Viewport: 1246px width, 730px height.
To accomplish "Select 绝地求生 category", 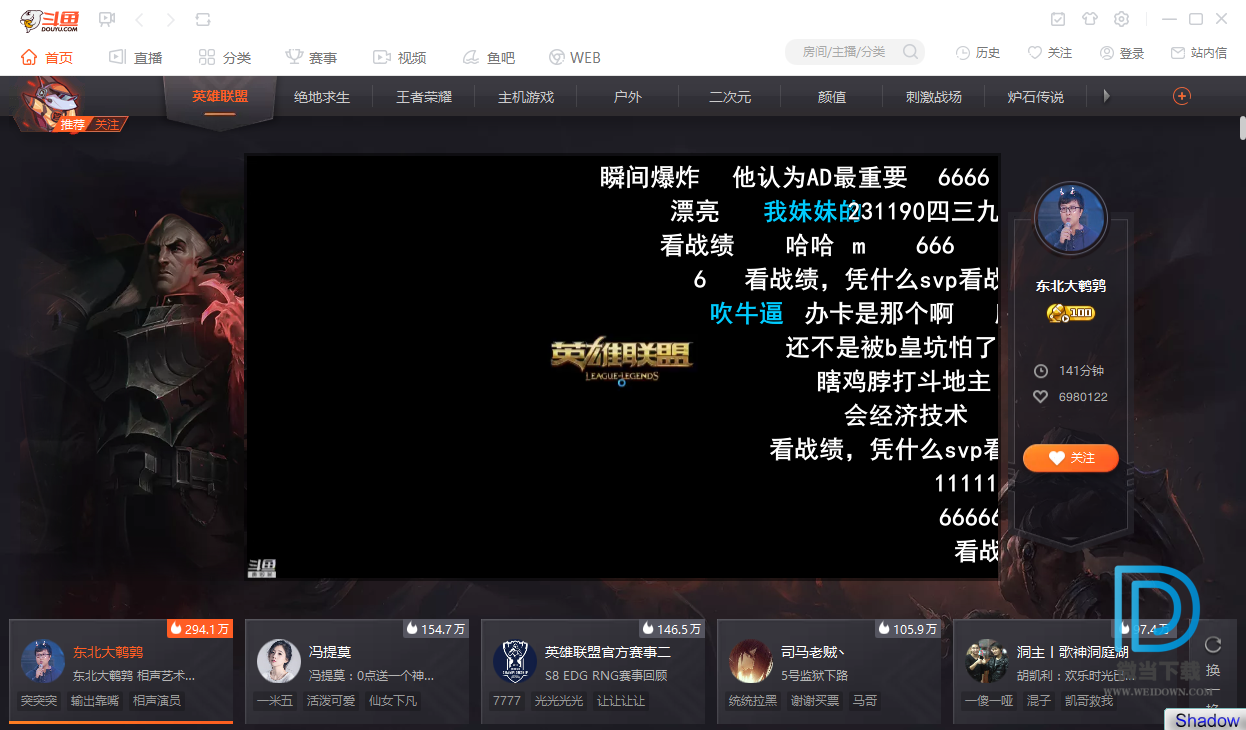I will click(x=322, y=98).
